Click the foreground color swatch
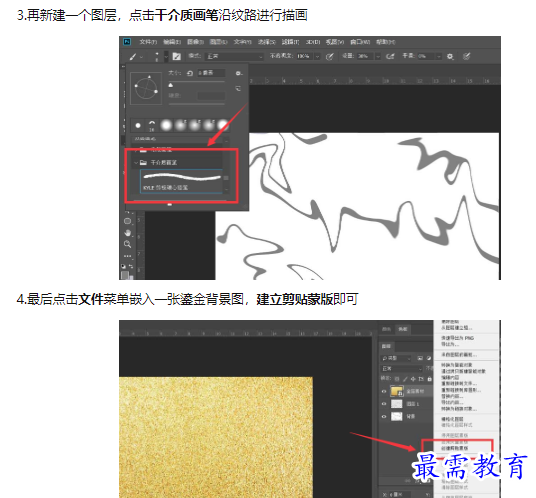The width and height of the screenshot is (536, 498). (x=125, y=275)
